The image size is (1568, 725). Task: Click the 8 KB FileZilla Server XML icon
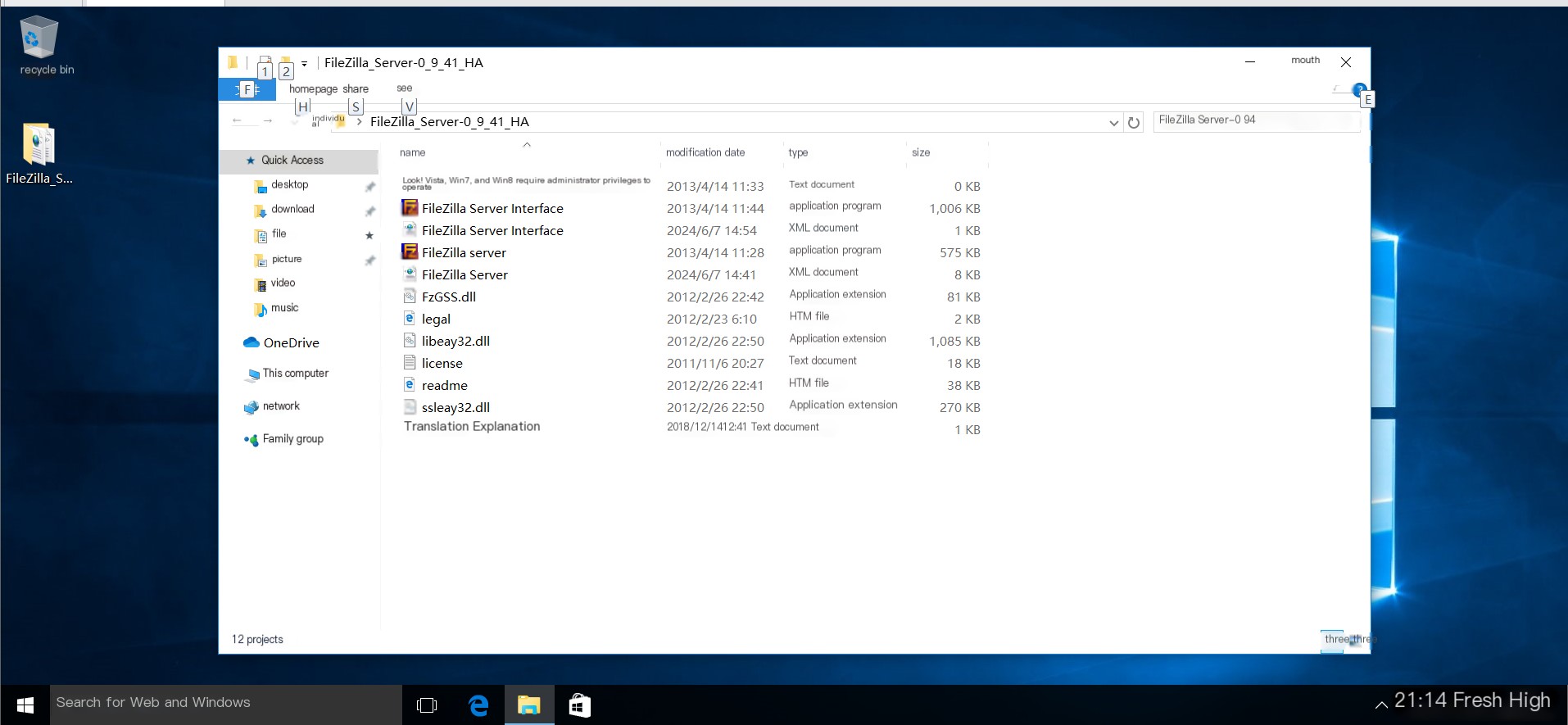coord(410,274)
